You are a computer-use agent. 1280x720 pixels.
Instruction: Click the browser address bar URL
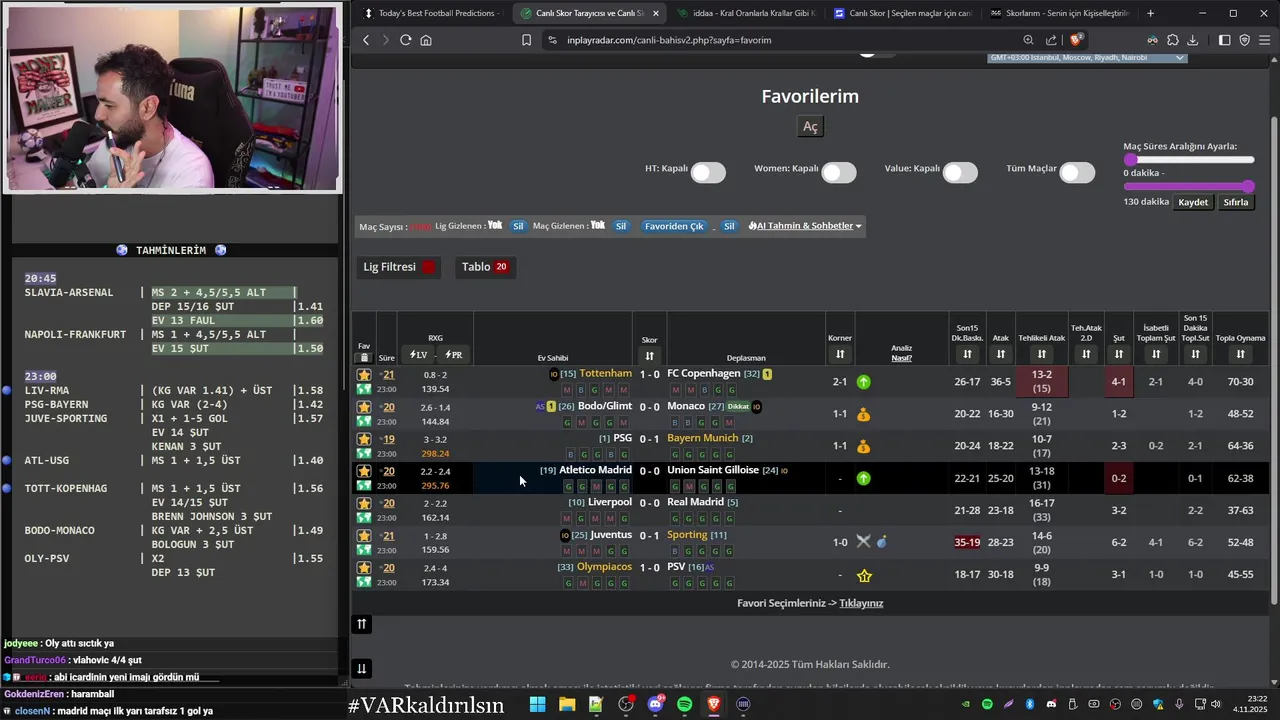669,40
